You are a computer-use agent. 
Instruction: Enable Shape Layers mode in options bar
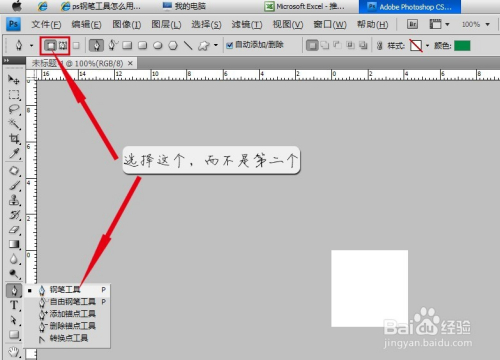tap(50, 45)
